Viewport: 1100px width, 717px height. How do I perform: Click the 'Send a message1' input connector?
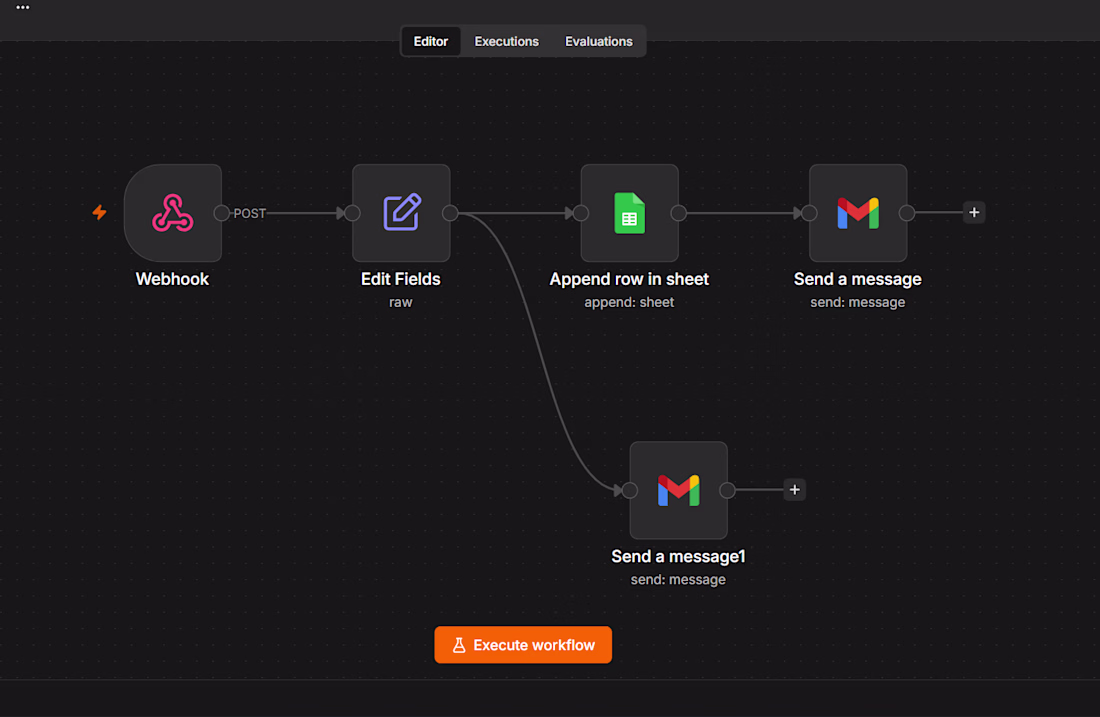point(630,490)
